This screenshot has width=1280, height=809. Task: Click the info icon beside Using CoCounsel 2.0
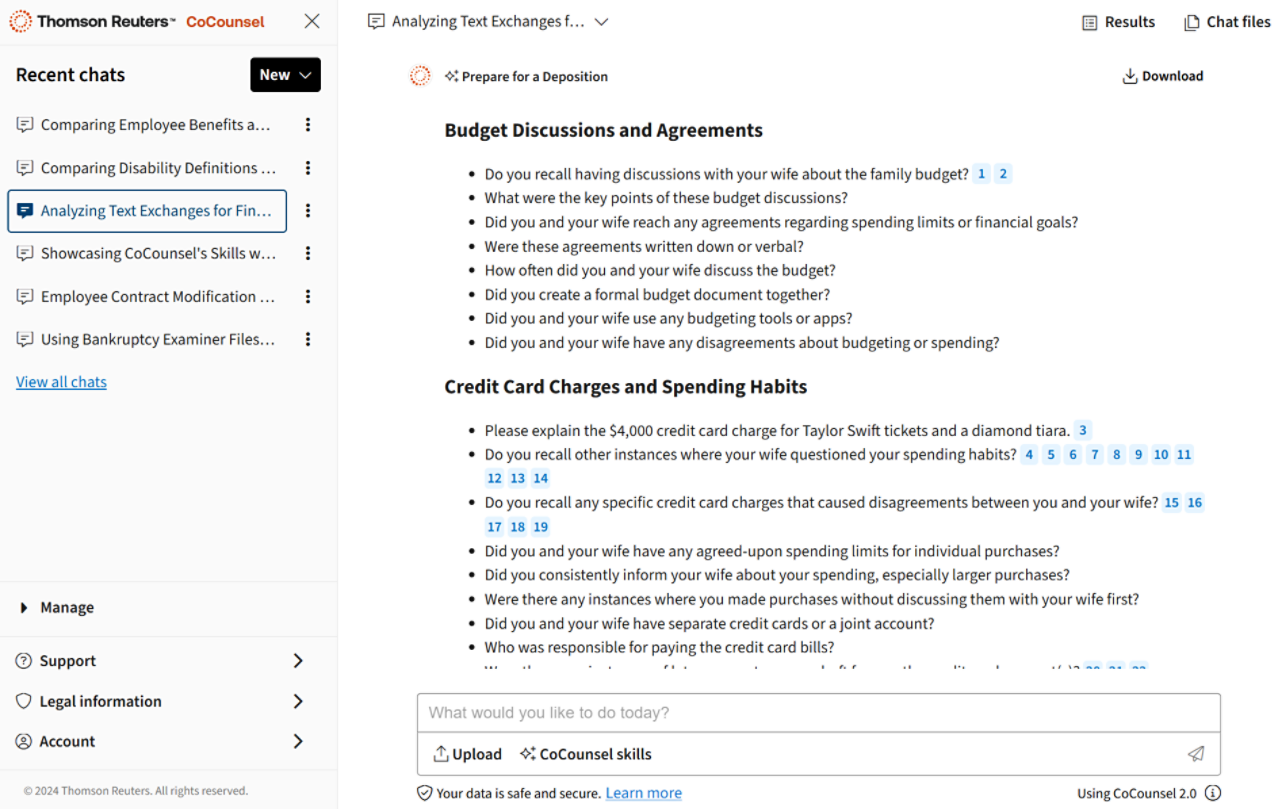point(1213,793)
